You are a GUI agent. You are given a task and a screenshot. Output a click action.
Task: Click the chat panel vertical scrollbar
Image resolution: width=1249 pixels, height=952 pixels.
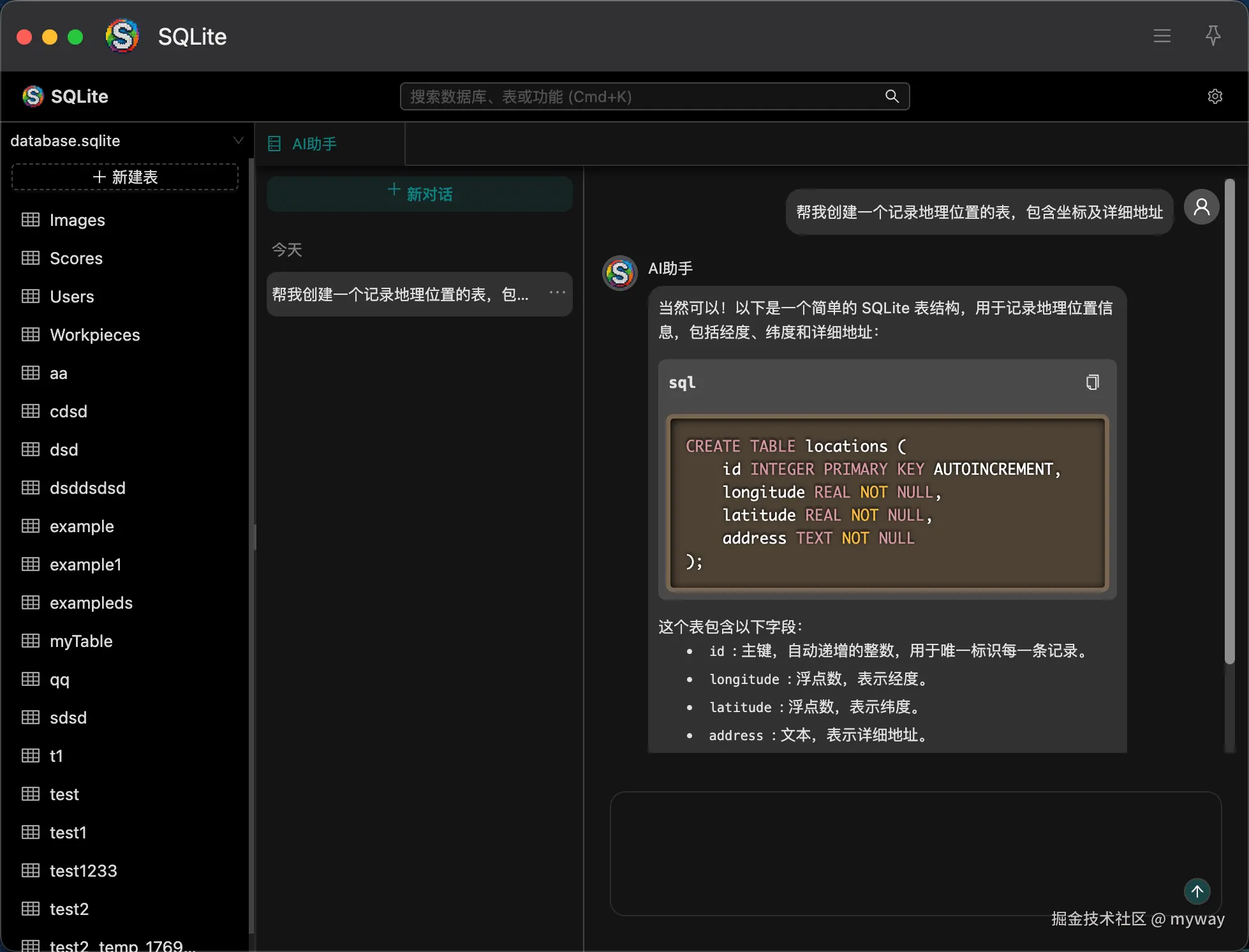pyautogui.click(x=1229, y=421)
